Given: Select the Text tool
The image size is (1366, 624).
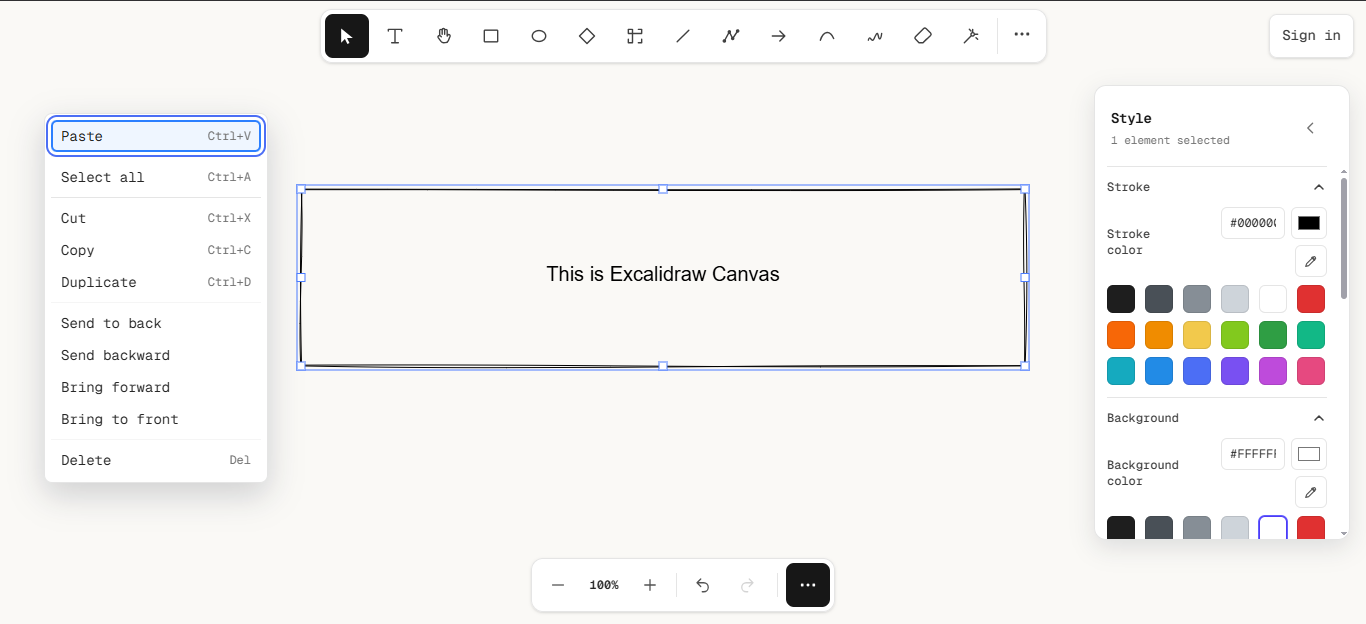Looking at the screenshot, I should (x=395, y=36).
